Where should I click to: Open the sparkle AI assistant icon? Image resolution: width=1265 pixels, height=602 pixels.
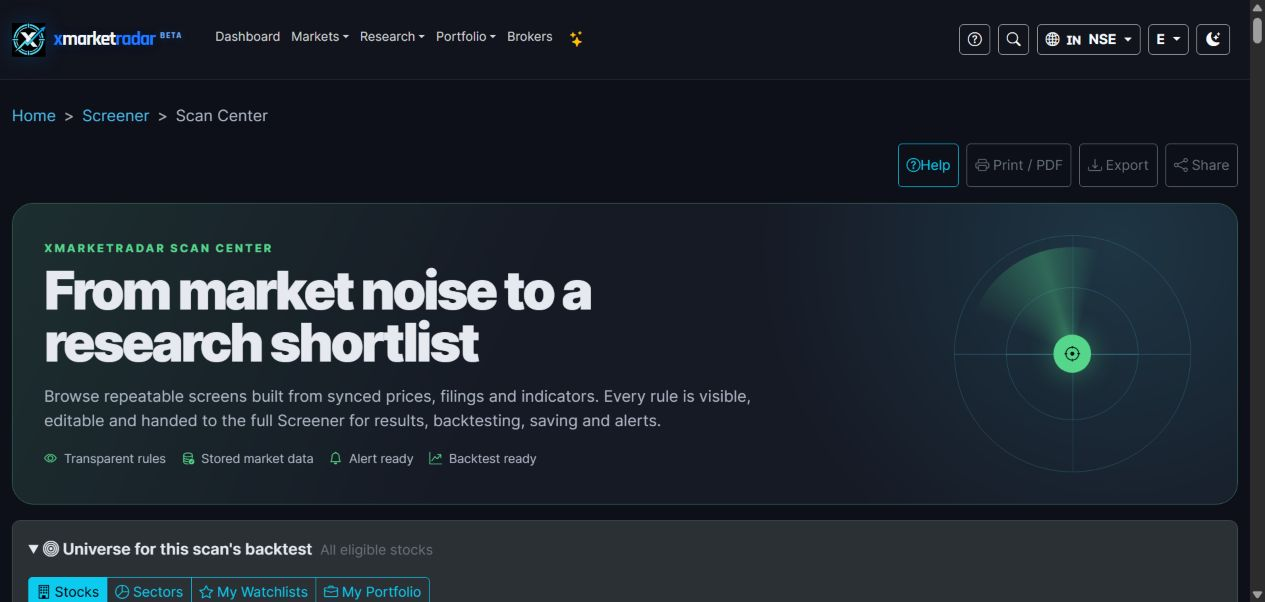[576, 39]
